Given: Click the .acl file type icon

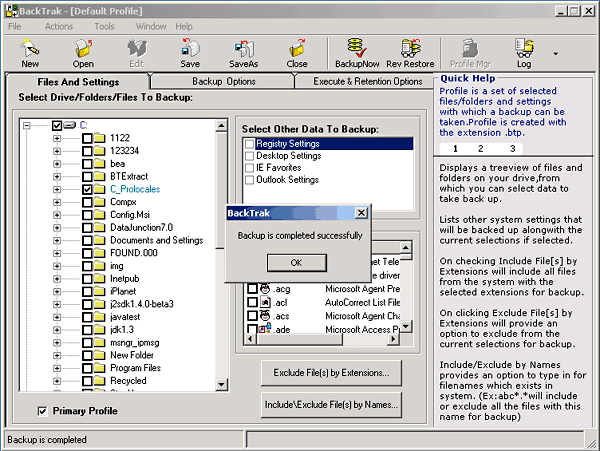Looking at the screenshot, I should coord(265,302).
